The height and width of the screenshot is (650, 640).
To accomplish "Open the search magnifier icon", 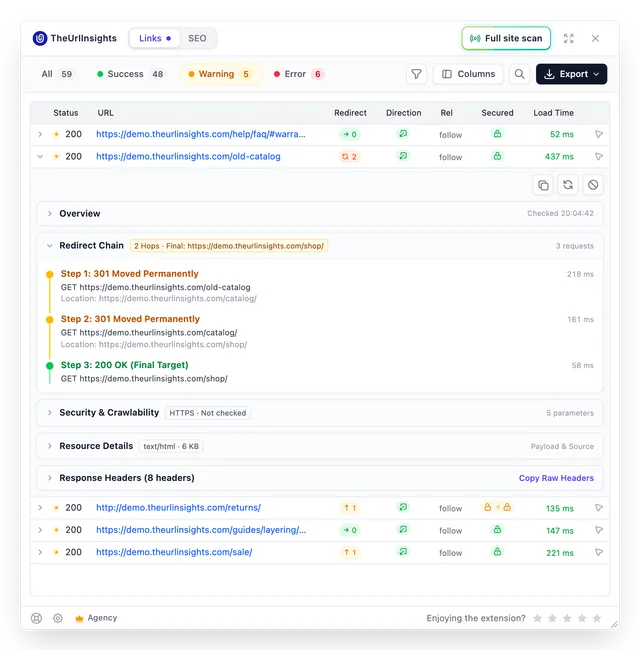I will coord(519,74).
